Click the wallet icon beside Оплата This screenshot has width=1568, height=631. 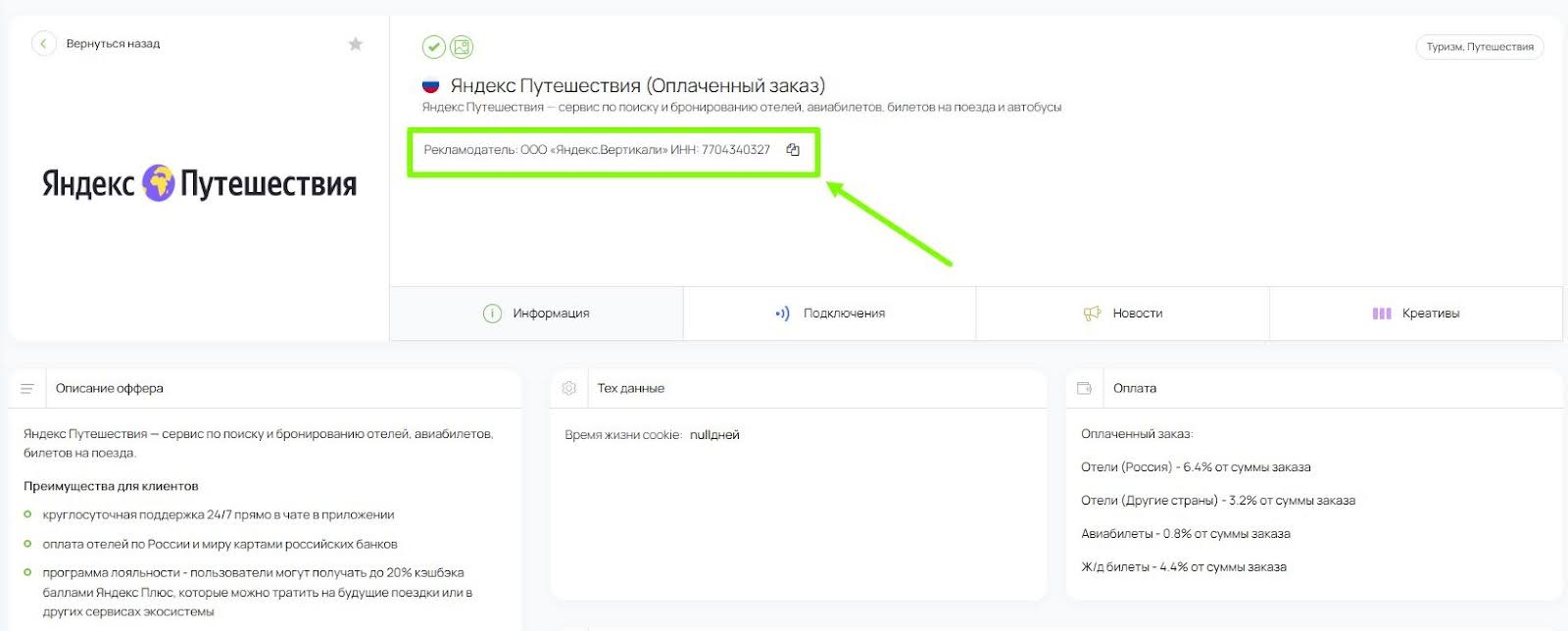pos(1084,389)
